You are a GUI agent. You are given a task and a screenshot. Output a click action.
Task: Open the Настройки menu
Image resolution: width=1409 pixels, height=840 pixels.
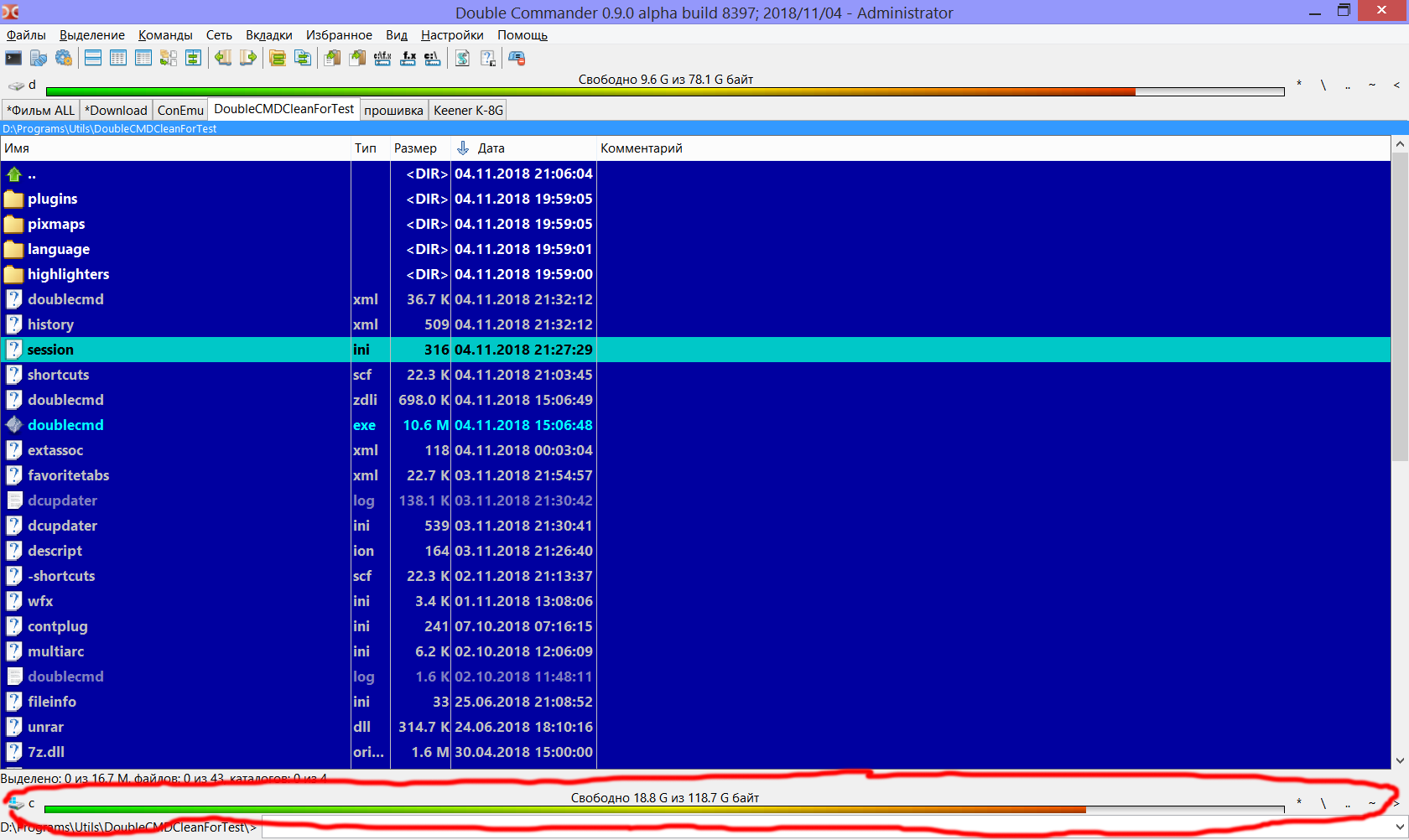[452, 35]
